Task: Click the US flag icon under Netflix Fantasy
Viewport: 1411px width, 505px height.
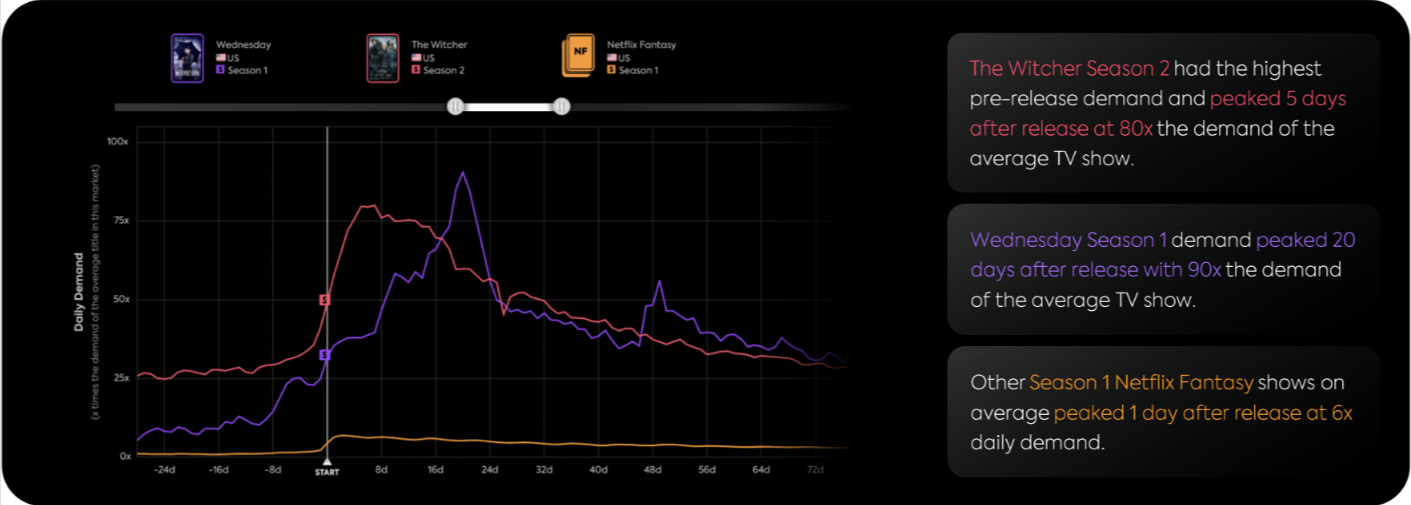Action: (x=611, y=58)
